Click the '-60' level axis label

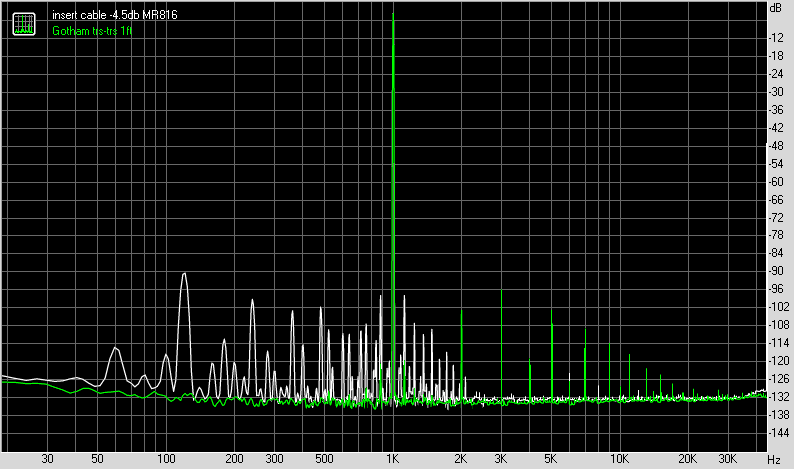776,182
